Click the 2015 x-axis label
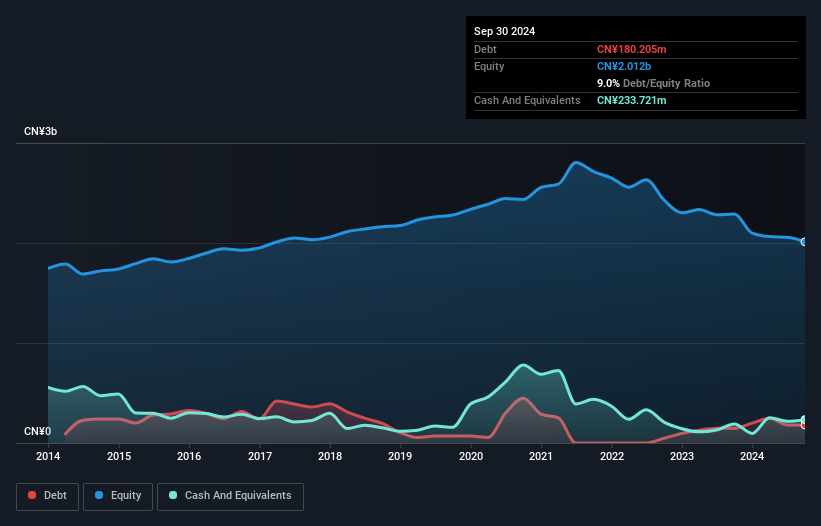The height and width of the screenshot is (526, 821). [x=119, y=456]
